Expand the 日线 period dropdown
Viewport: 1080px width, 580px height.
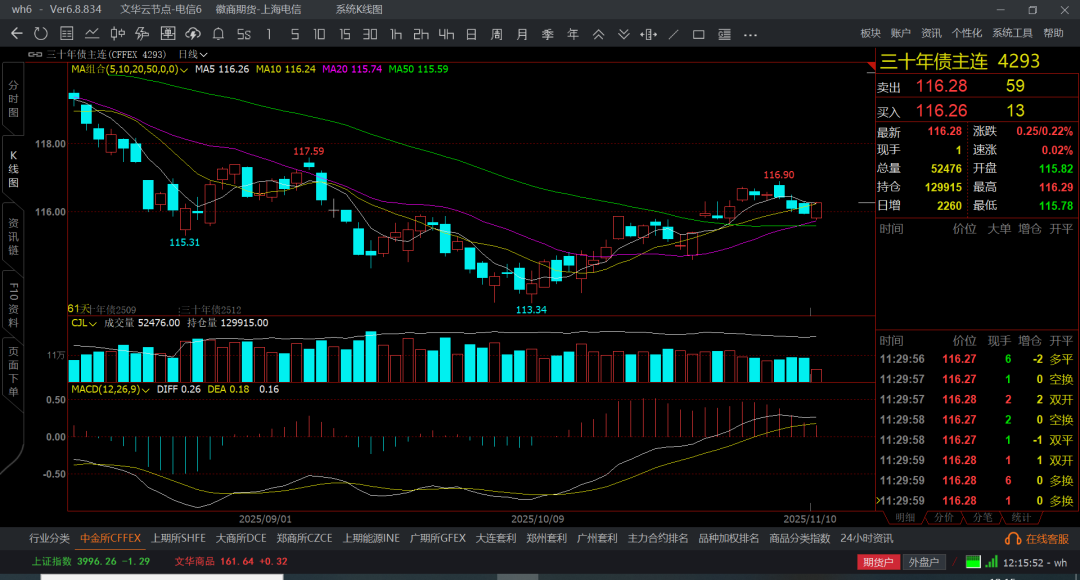[x=193, y=54]
